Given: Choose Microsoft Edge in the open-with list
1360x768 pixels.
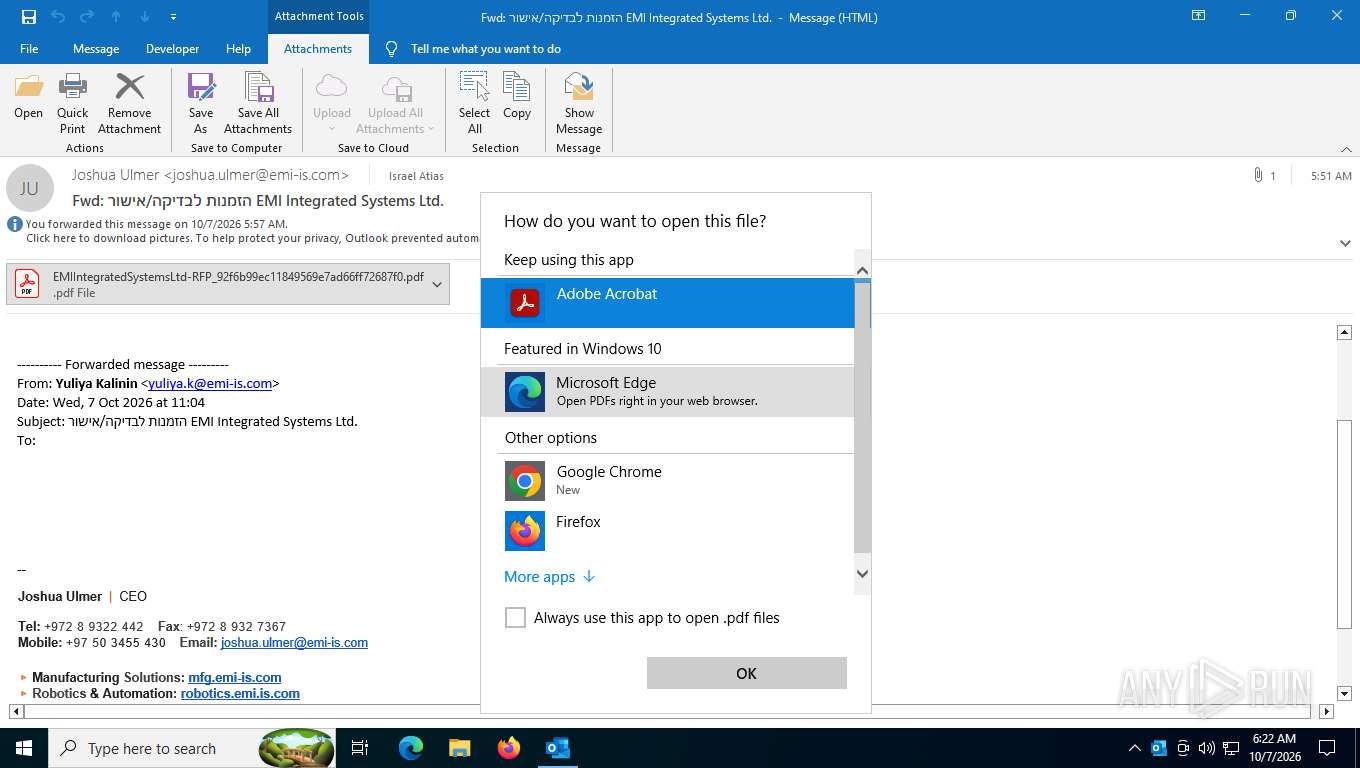Looking at the screenshot, I should (668, 391).
